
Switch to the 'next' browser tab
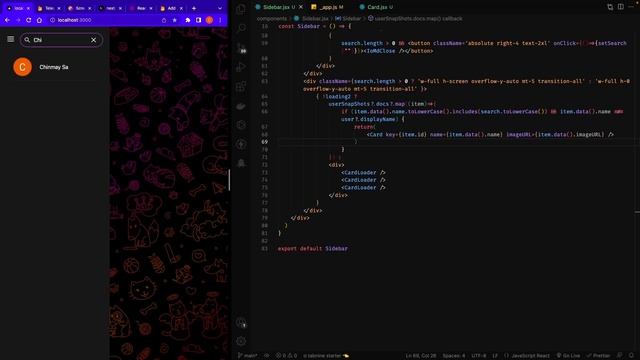pyautogui.click(x=110, y=8)
